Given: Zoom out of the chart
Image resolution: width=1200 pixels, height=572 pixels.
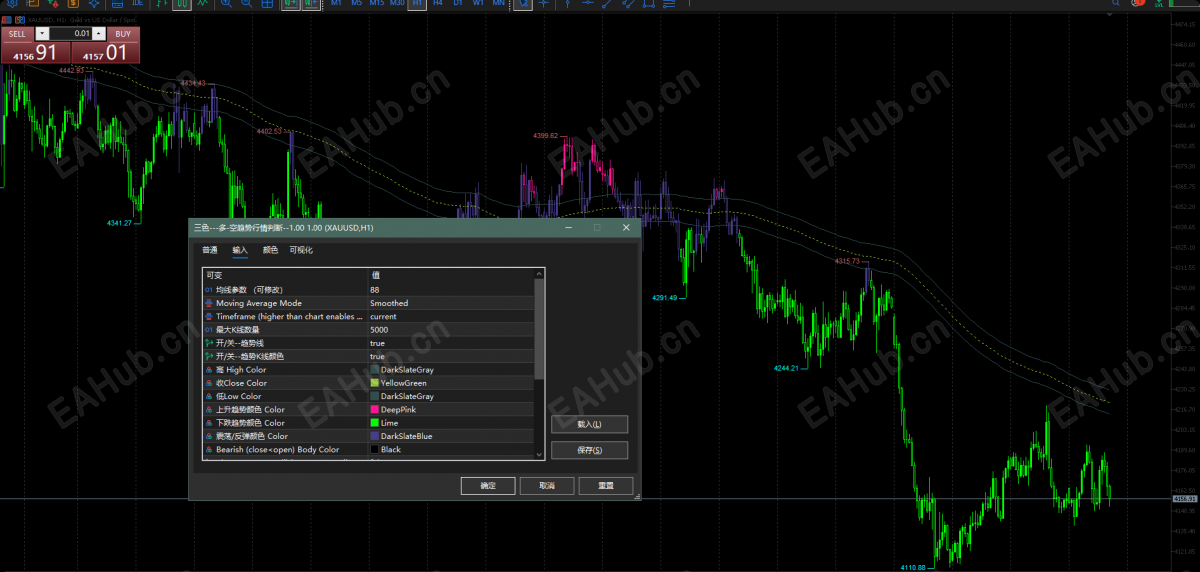Looking at the screenshot, I should (x=246, y=4).
